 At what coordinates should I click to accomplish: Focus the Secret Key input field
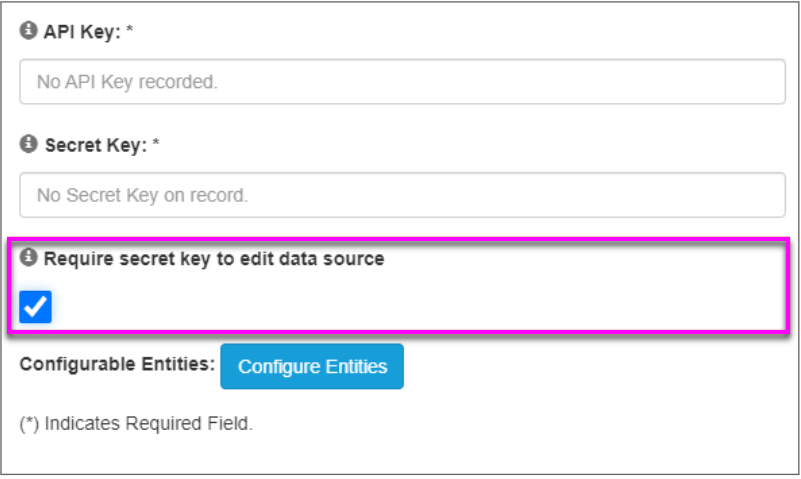pyautogui.click(x=402, y=195)
